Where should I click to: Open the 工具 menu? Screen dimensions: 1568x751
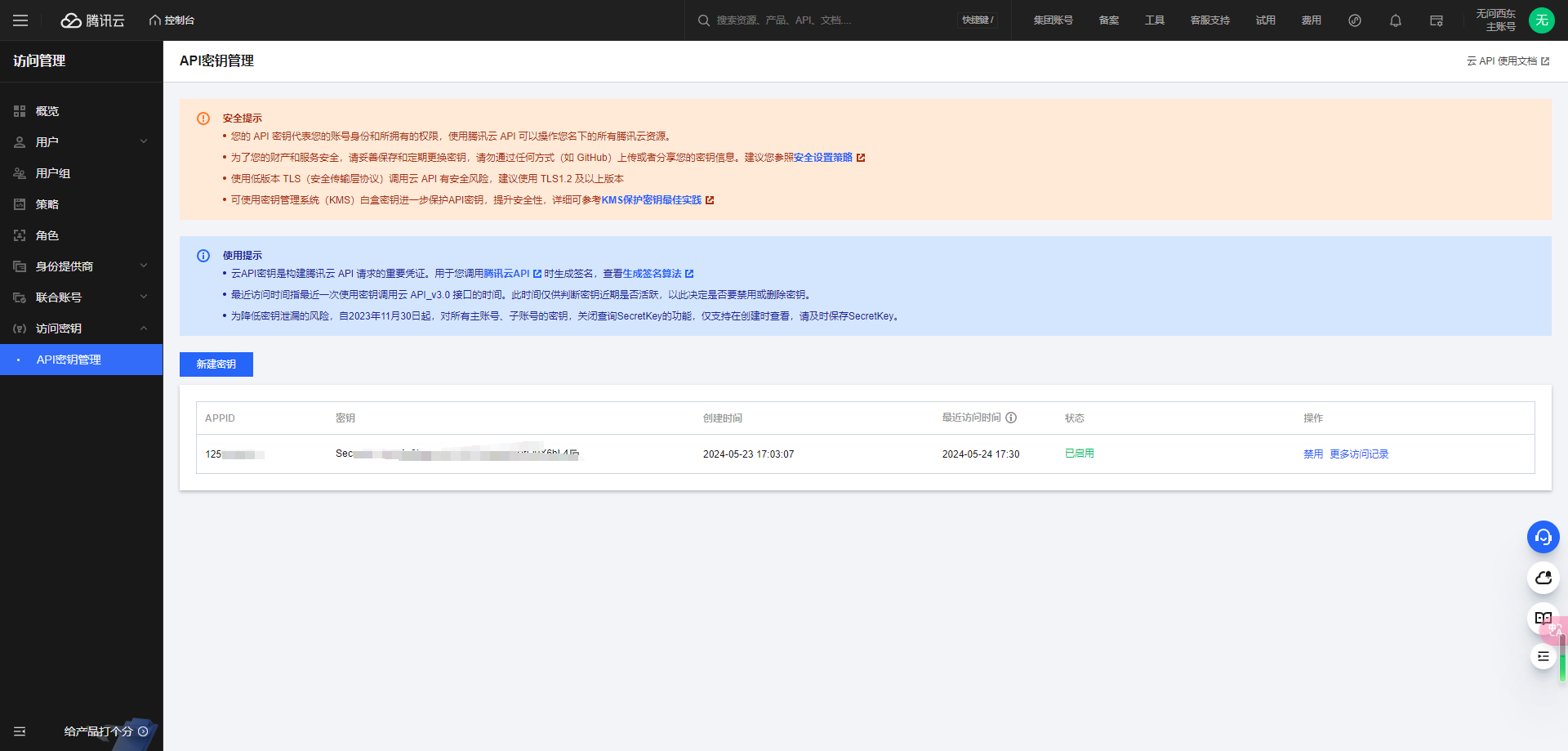click(x=1154, y=20)
